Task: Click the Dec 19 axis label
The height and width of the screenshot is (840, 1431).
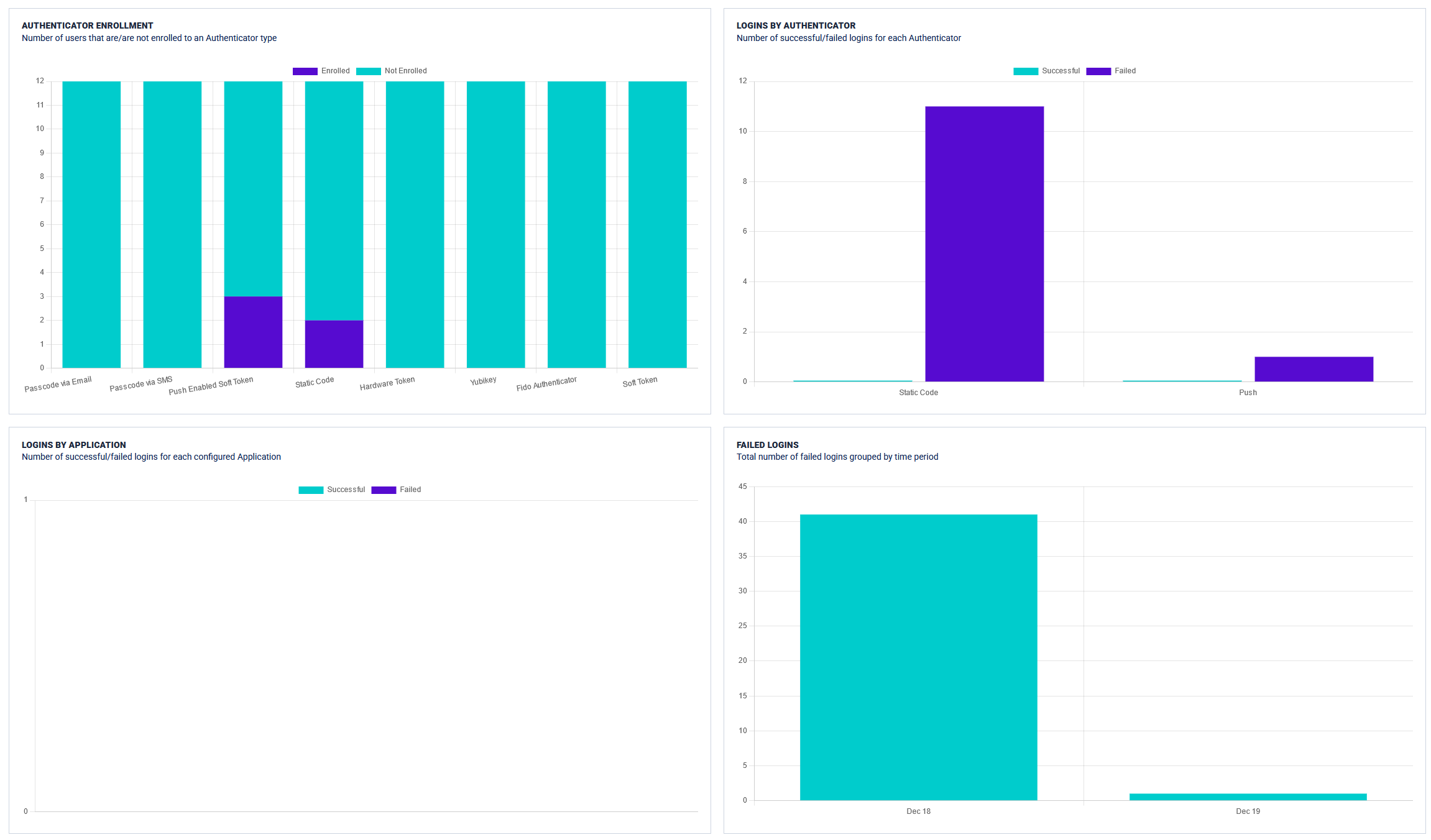Action: [1248, 811]
